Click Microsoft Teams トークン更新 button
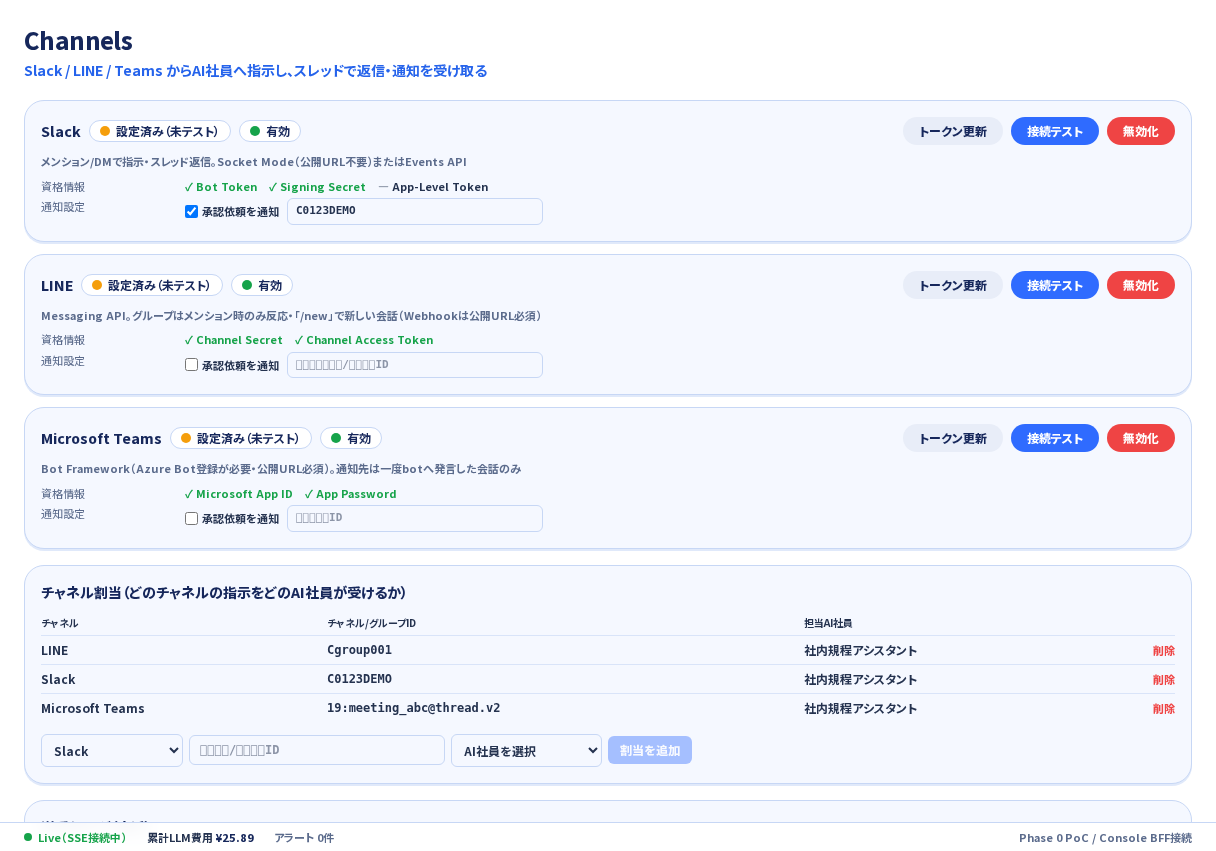The width and height of the screenshot is (1216, 851). tap(952, 438)
